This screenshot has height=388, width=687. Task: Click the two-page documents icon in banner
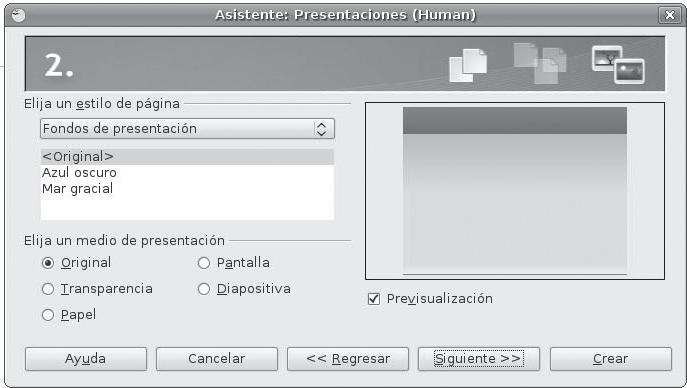pos(468,66)
